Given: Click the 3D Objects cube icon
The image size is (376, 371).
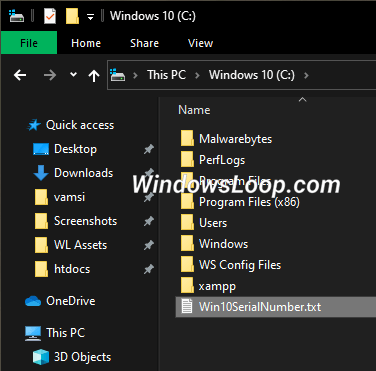Looking at the screenshot, I should coord(41,357).
